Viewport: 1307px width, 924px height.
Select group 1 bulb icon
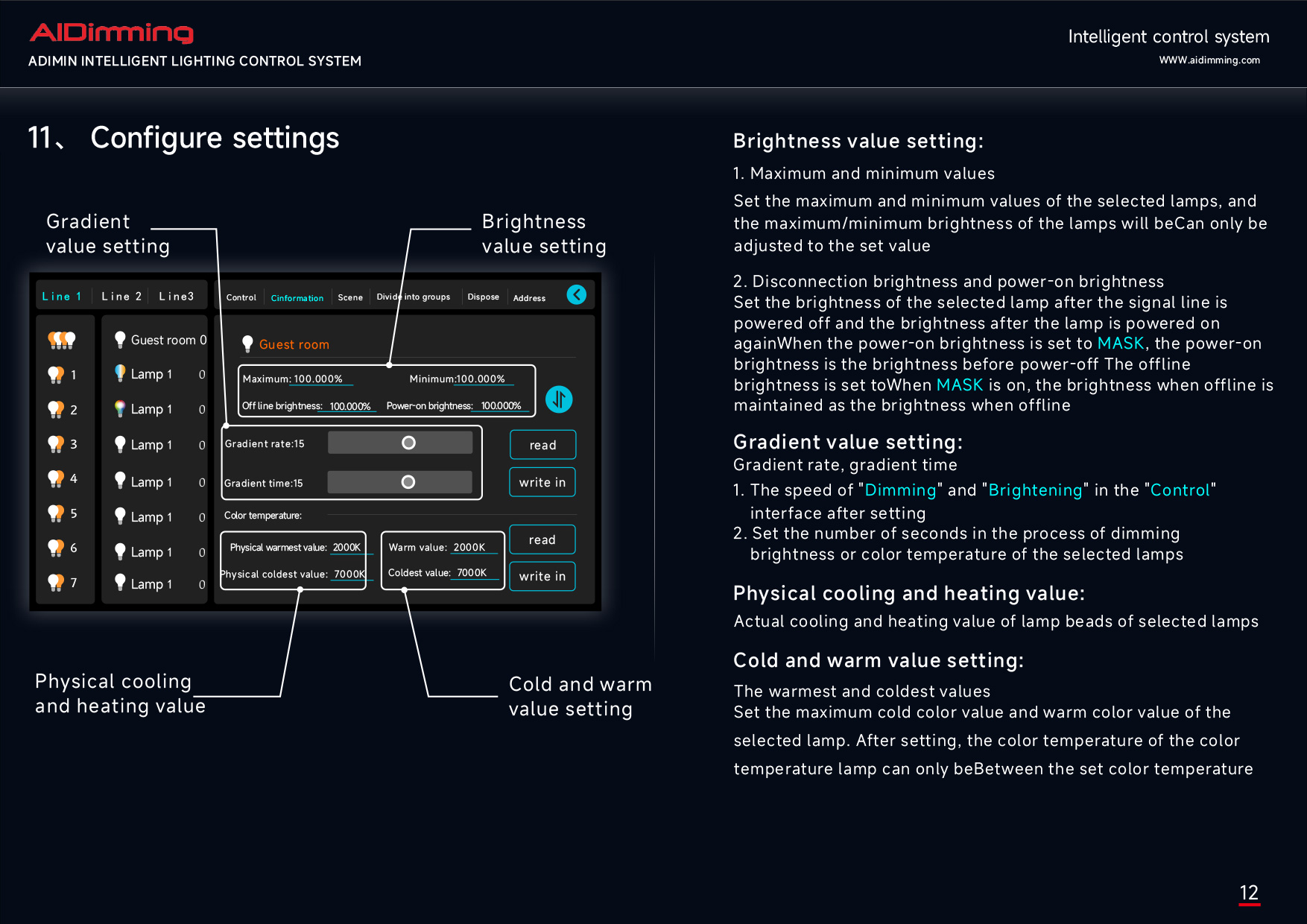pyautogui.click(x=56, y=375)
